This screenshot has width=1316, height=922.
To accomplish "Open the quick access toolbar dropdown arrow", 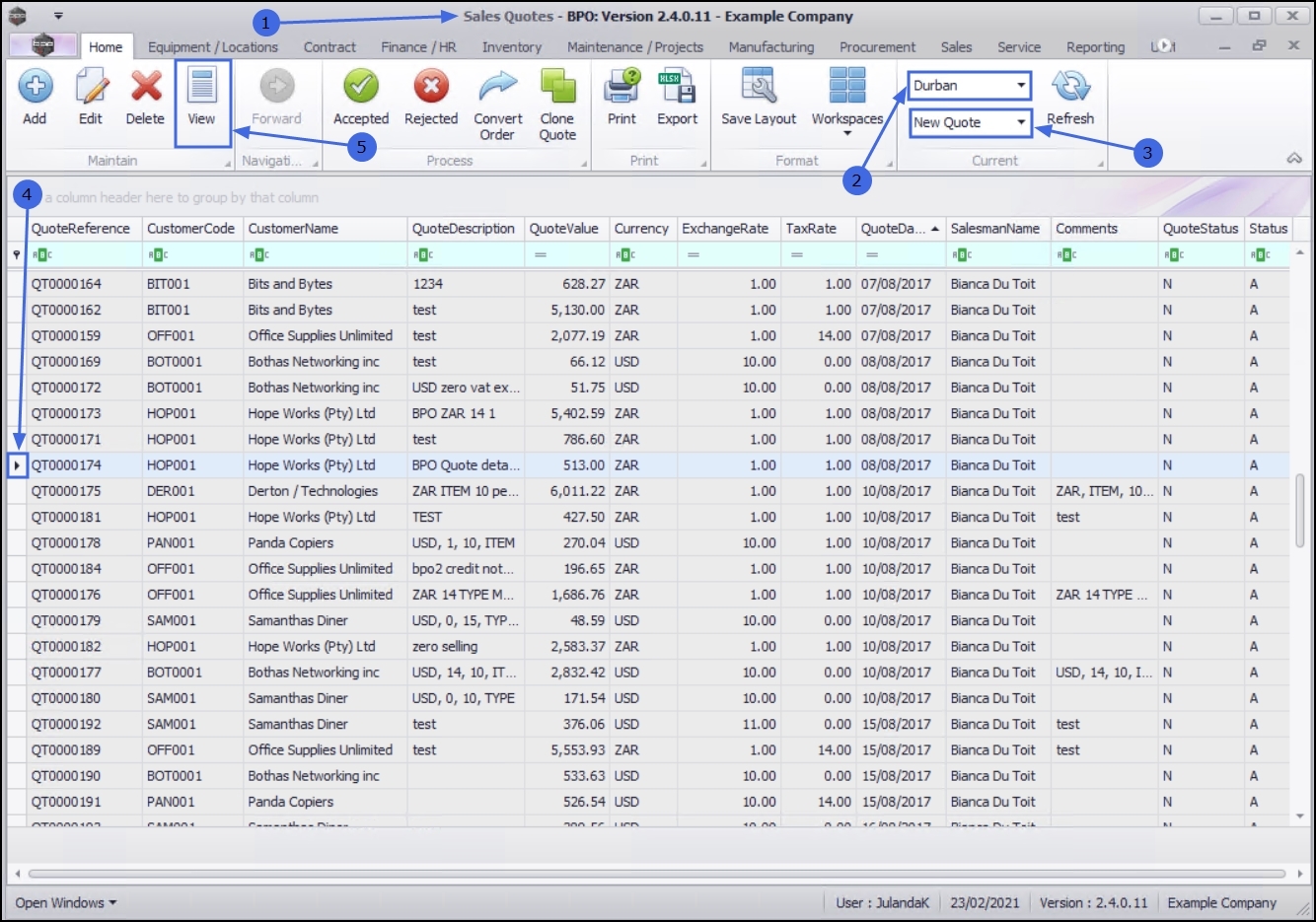I will (58, 17).
